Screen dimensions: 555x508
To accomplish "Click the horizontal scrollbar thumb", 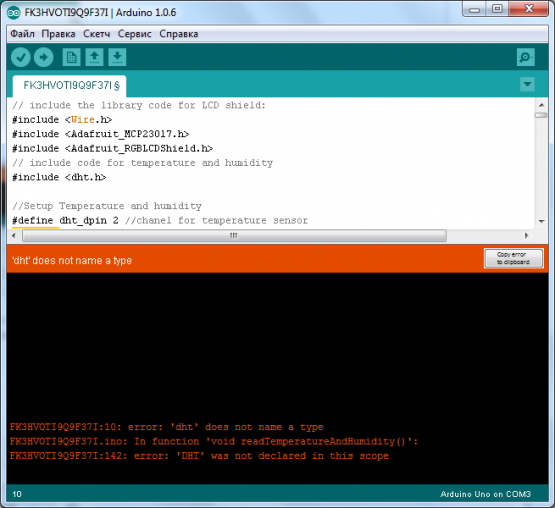I will click(x=234, y=235).
